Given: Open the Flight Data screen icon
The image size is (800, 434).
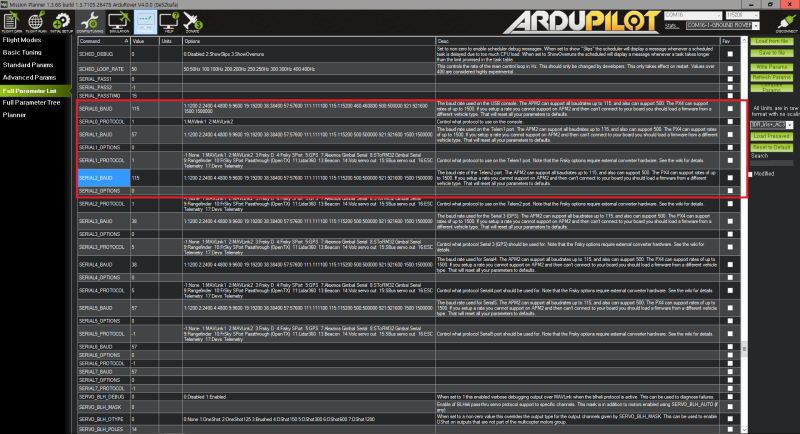Looking at the screenshot, I should click(11, 22).
